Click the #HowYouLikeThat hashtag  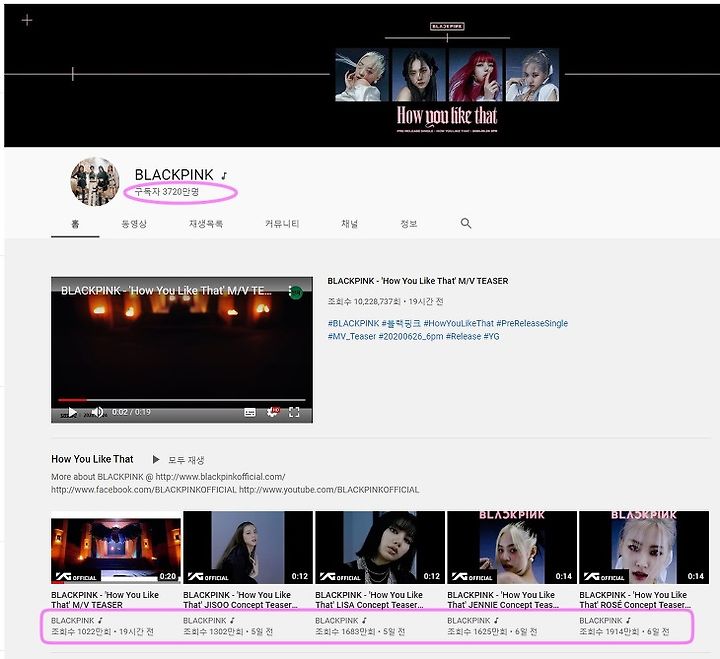(458, 323)
